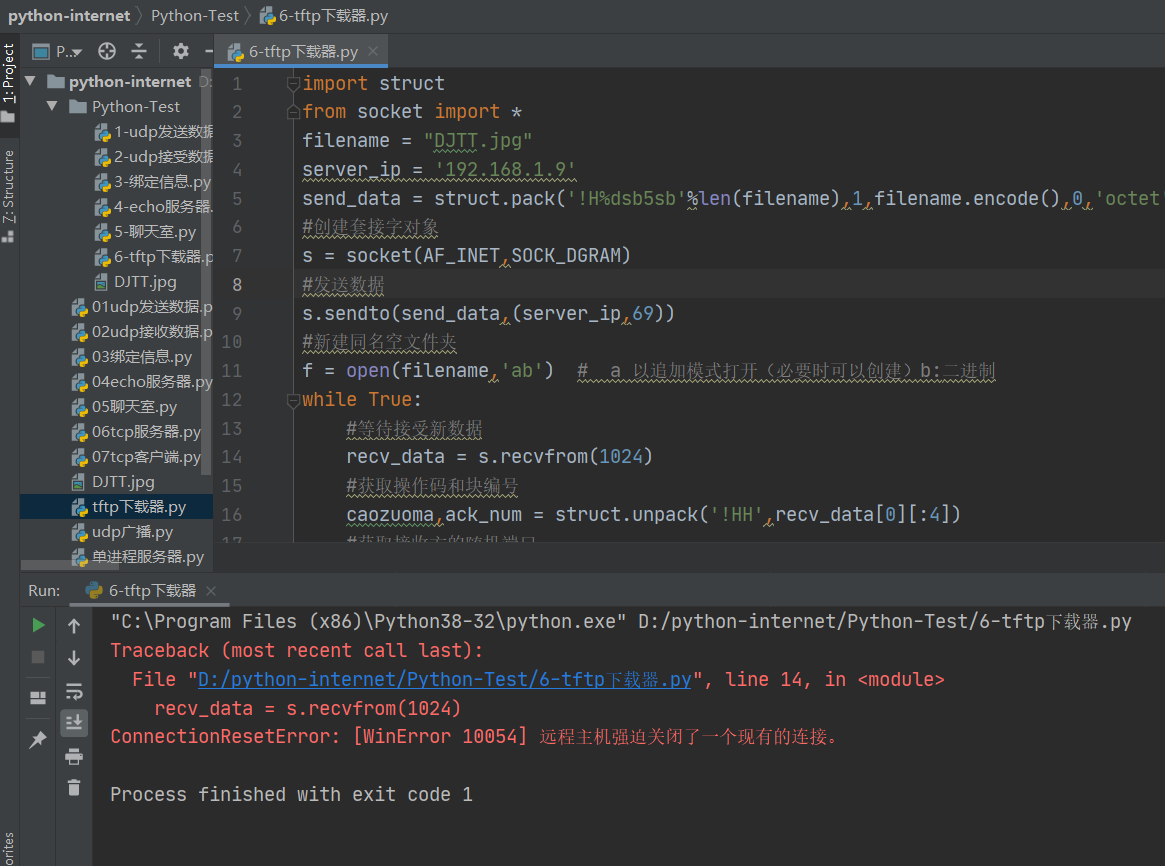Rerun the script with green play button
The width and height of the screenshot is (1165, 866).
tap(38, 625)
